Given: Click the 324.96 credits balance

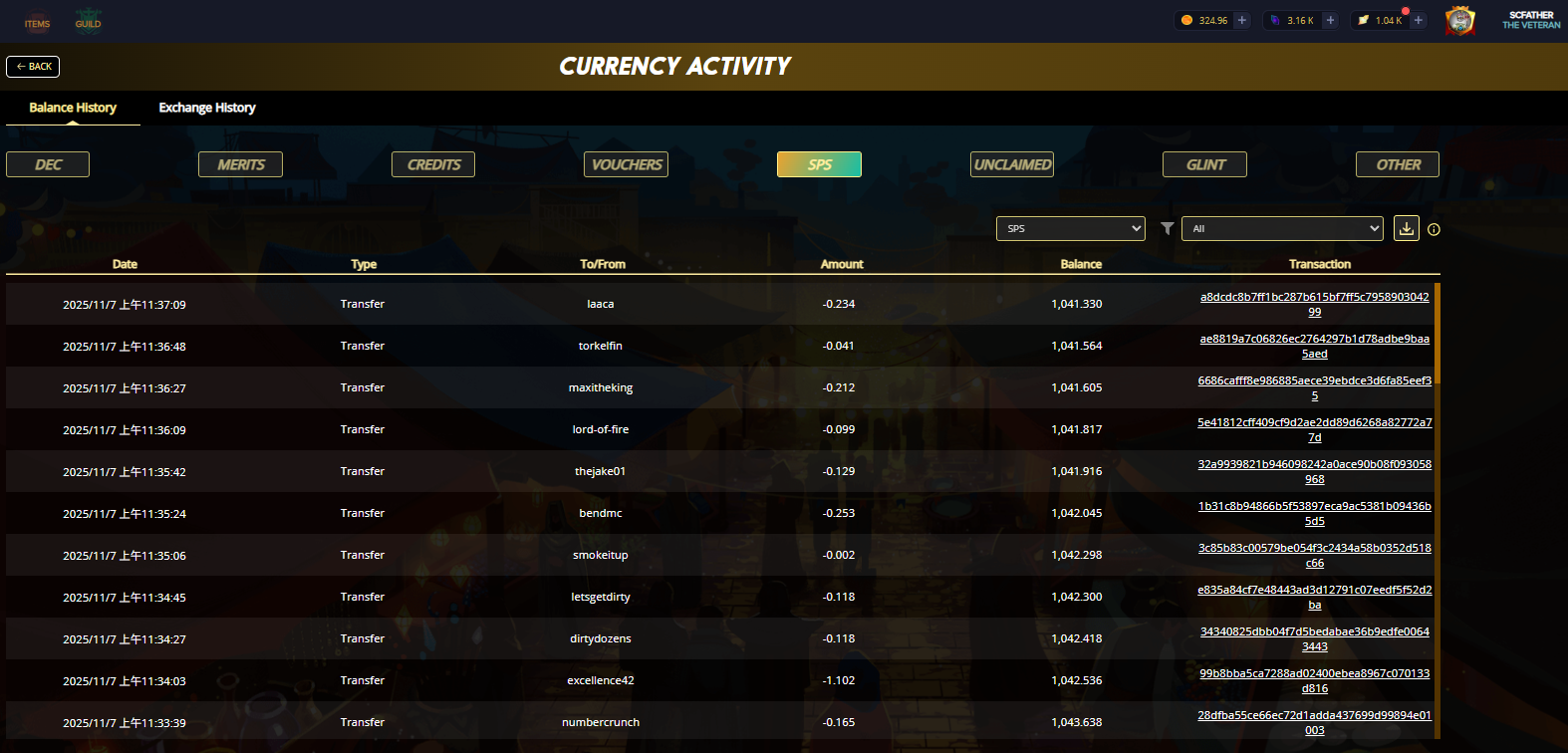Looking at the screenshot, I should point(1213,20).
